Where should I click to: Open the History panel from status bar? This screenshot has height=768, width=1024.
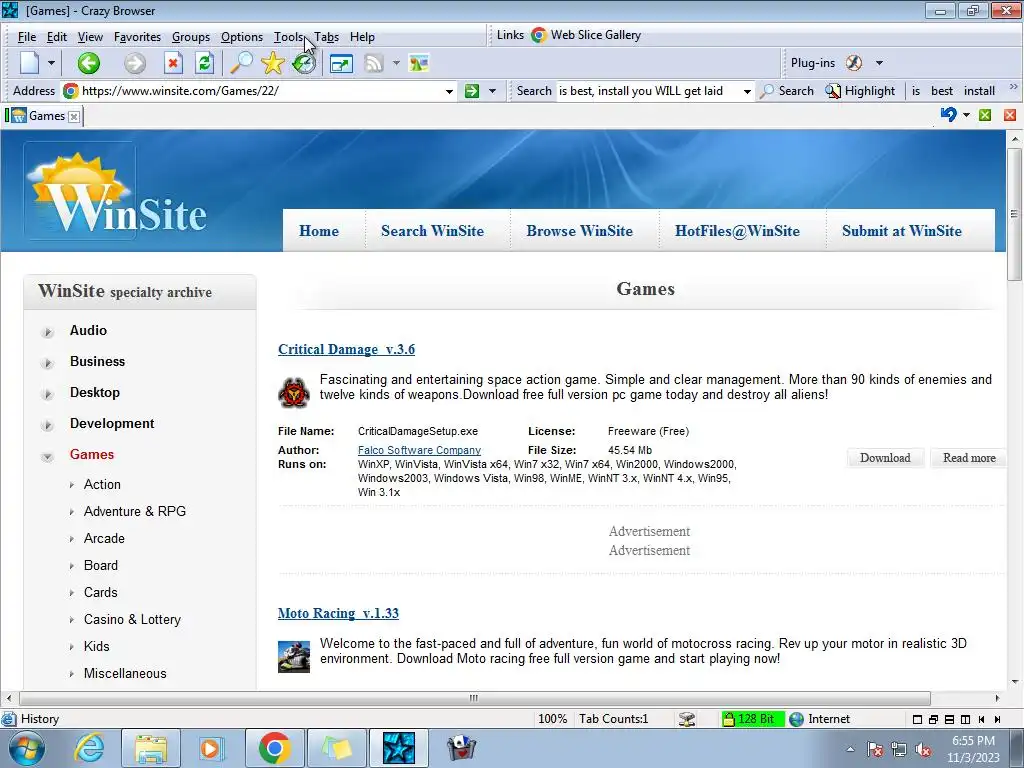coord(31,719)
